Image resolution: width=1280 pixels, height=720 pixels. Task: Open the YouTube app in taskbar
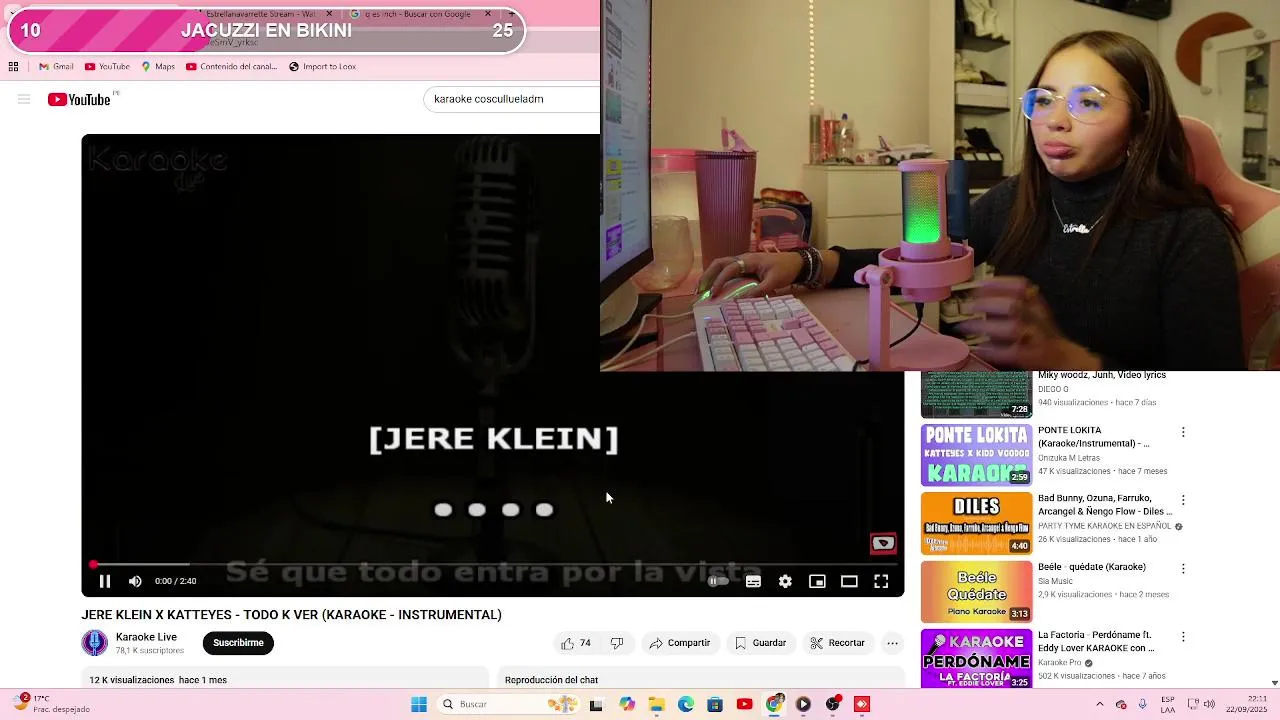pos(744,704)
